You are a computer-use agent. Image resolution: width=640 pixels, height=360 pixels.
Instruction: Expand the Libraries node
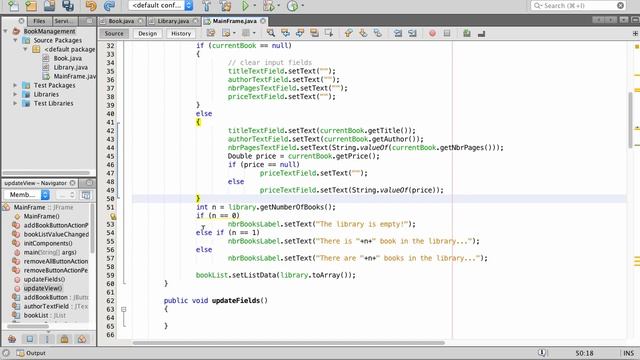tap(16, 94)
